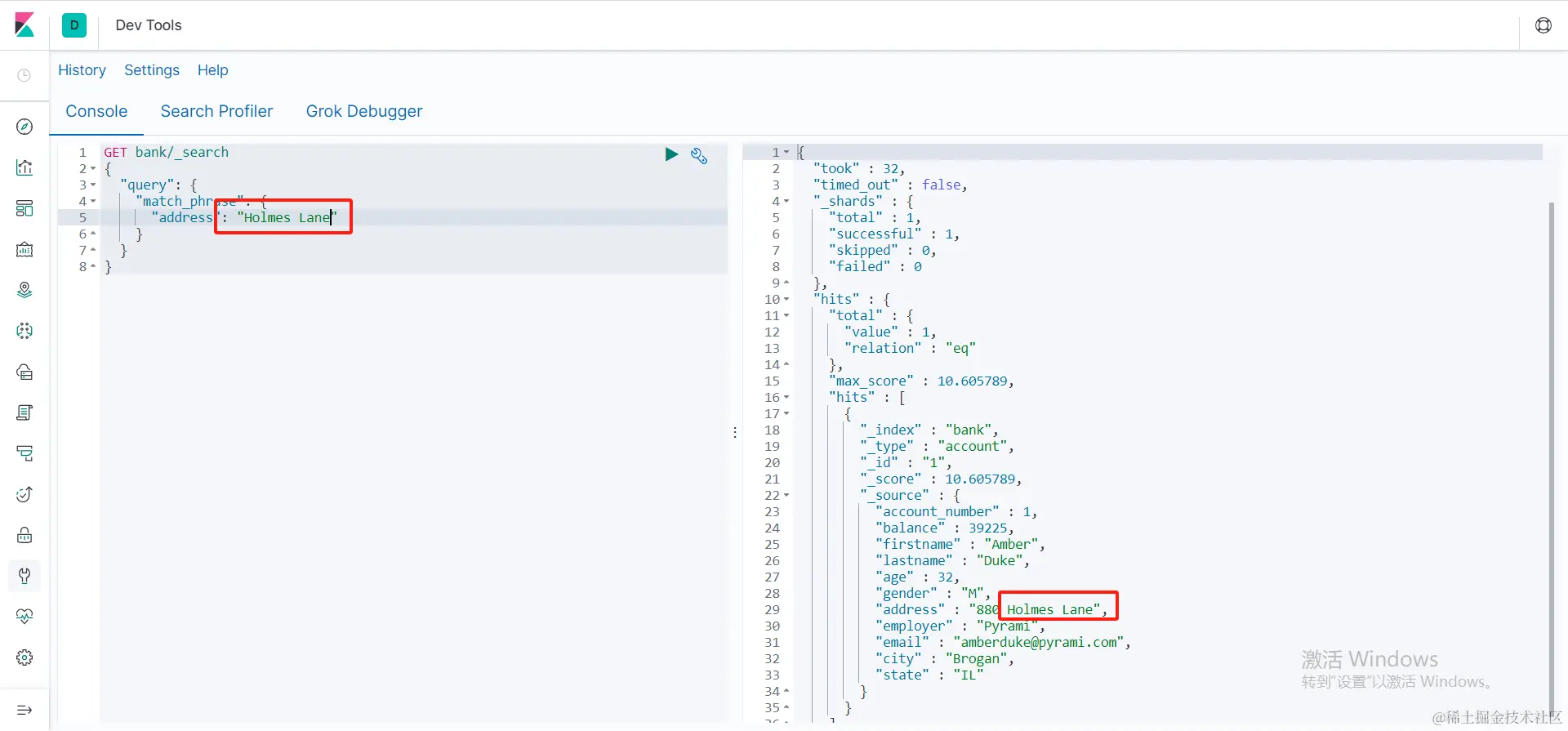Open the Help link
This screenshot has width=1568, height=731.
(x=213, y=70)
